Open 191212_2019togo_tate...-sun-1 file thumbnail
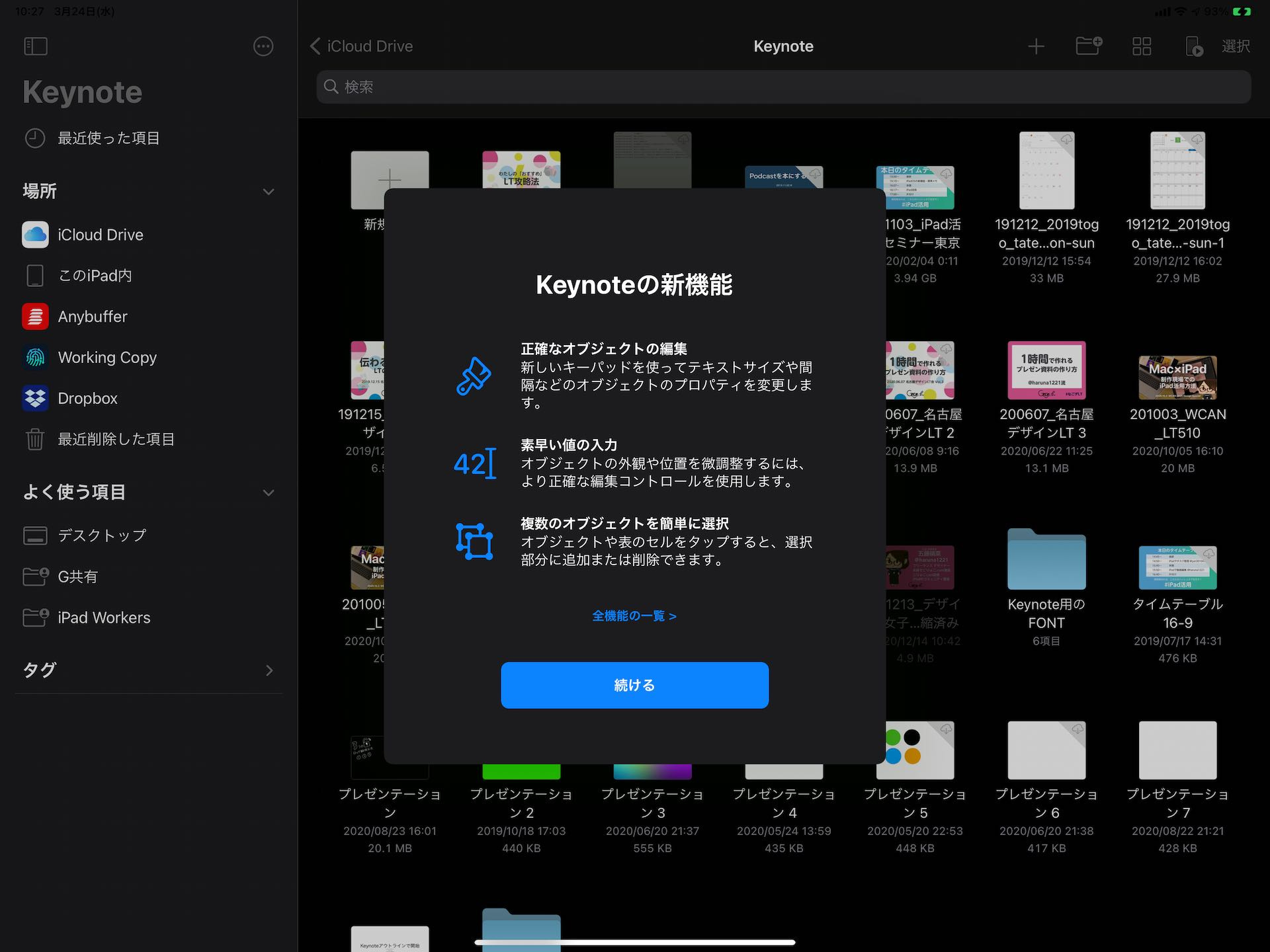The width and height of the screenshot is (1270, 952). point(1177,171)
